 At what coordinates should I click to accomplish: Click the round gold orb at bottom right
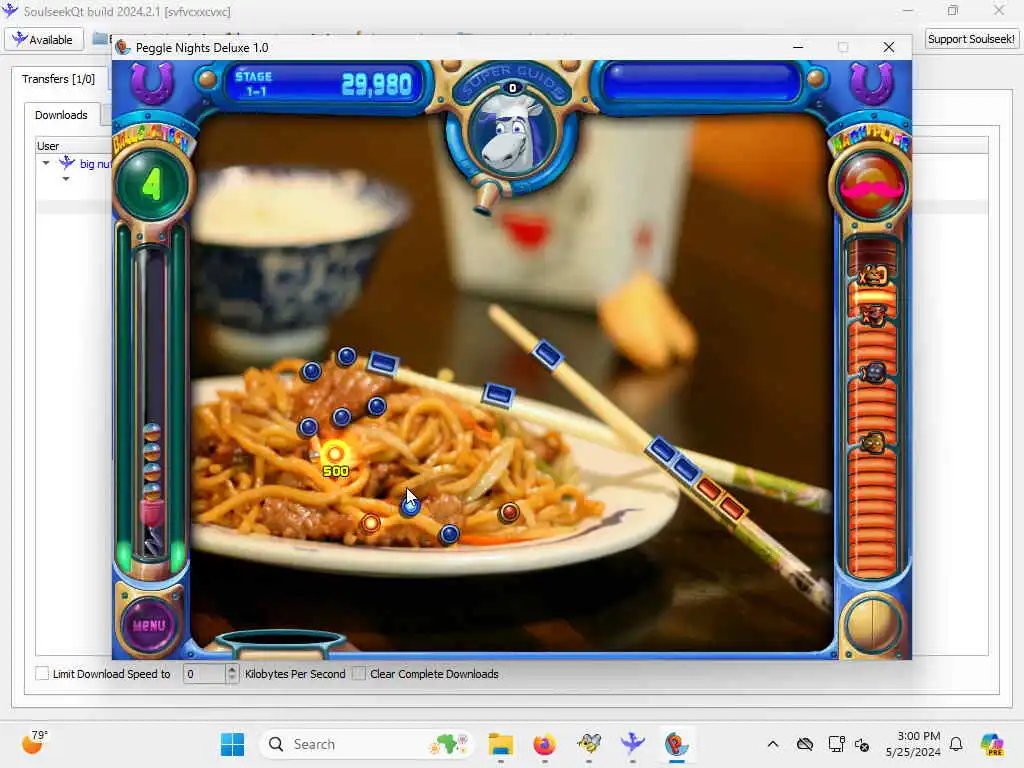872,625
